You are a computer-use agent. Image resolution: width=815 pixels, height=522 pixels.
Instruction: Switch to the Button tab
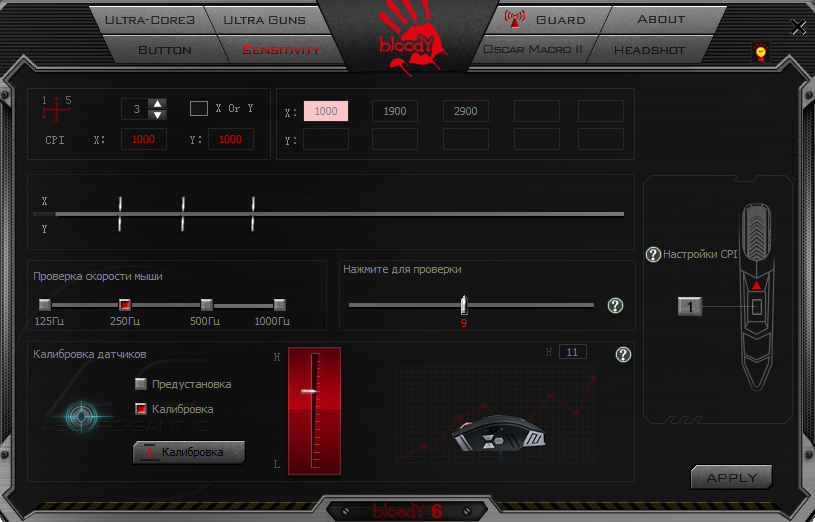tap(164, 49)
